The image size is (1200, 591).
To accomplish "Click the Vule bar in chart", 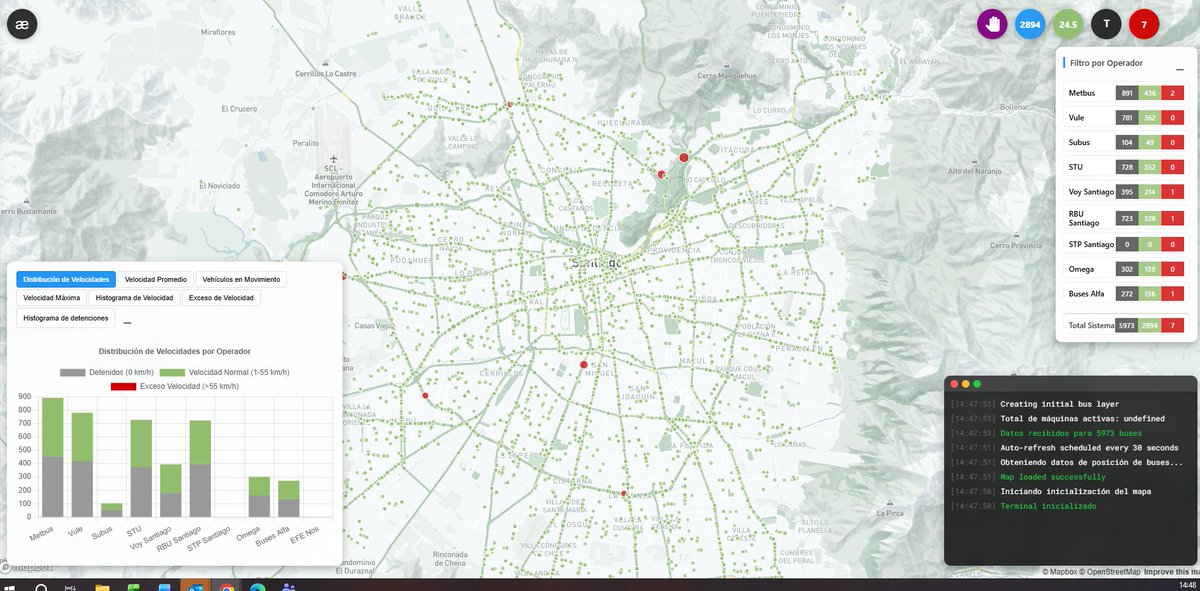I will pyautogui.click(x=82, y=465).
